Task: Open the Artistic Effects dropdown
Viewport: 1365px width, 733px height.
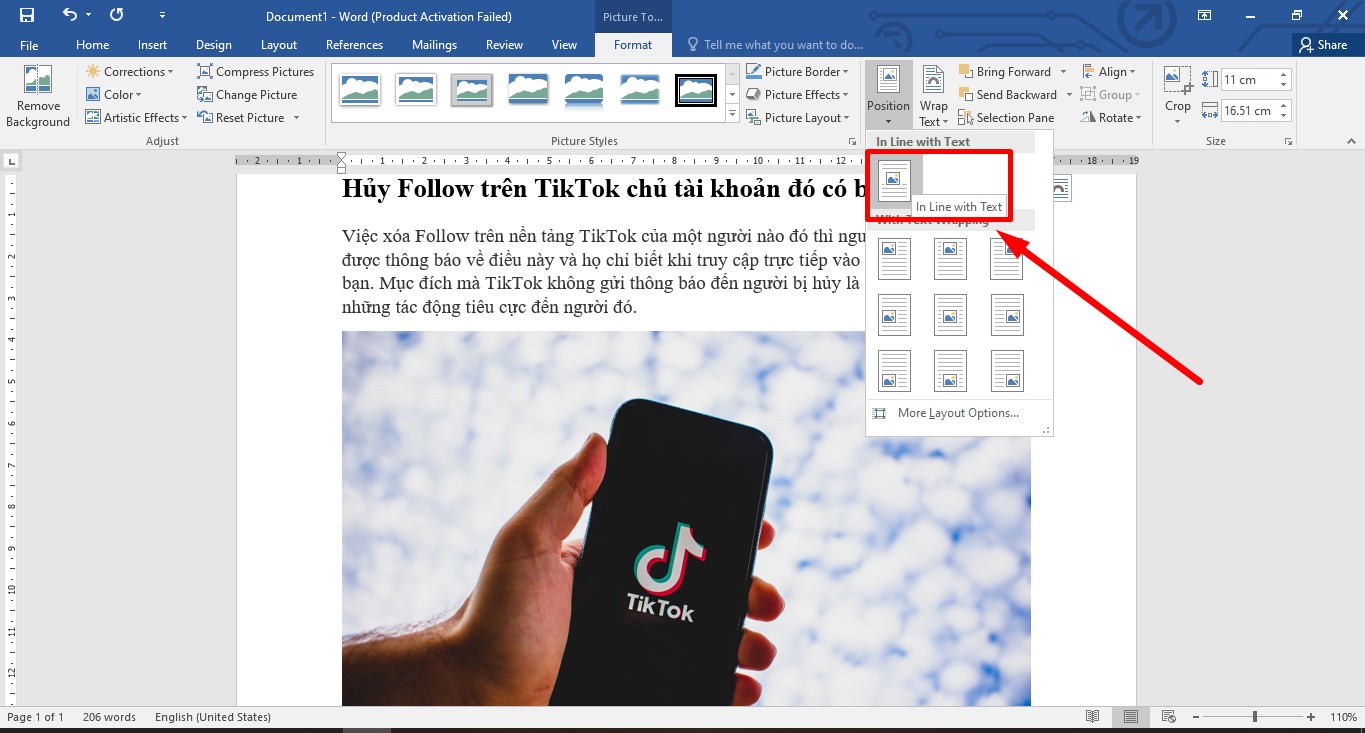Action: point(137,118)
